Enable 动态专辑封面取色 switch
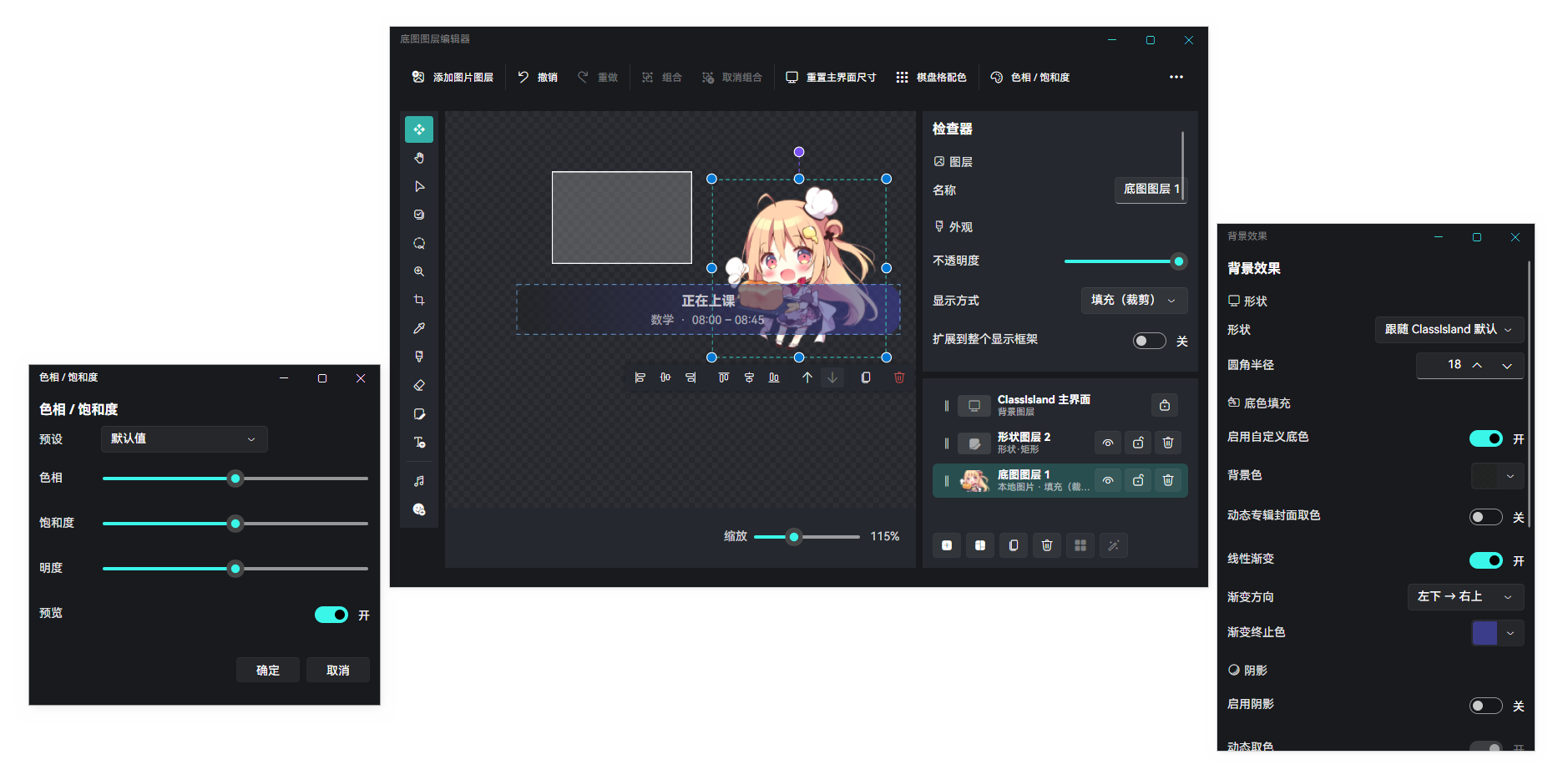The width and height of the screenshot is (1568, 780). pyautogui.click(x=1486, y=517)
